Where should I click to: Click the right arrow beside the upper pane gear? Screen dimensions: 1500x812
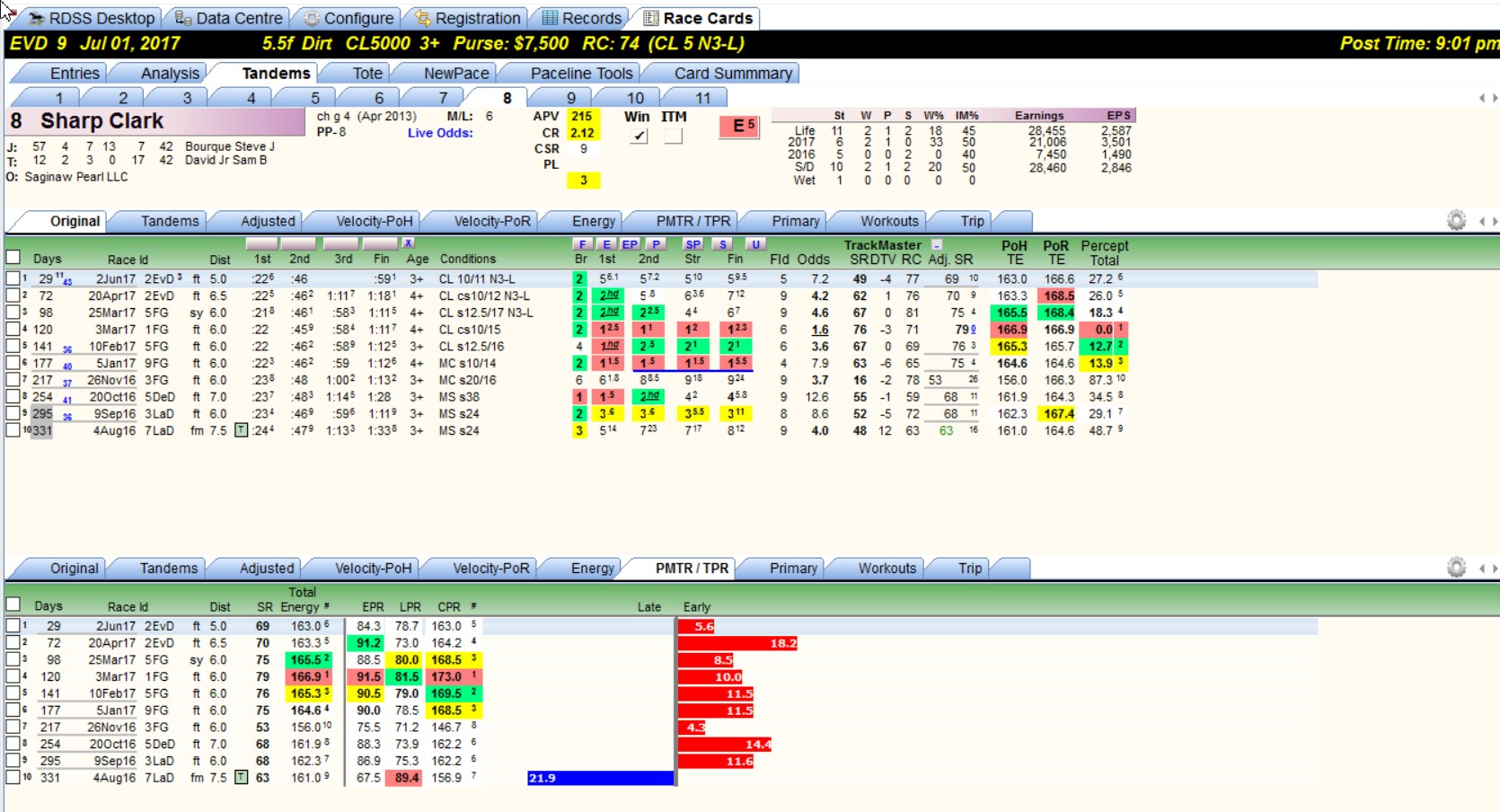point(1495,221)
